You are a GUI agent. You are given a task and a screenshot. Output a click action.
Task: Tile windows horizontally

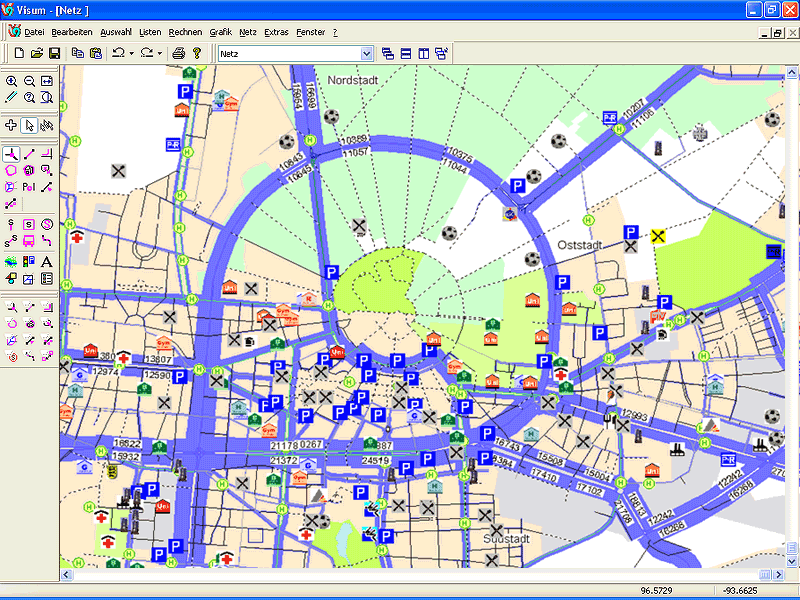tap(406, 54)
